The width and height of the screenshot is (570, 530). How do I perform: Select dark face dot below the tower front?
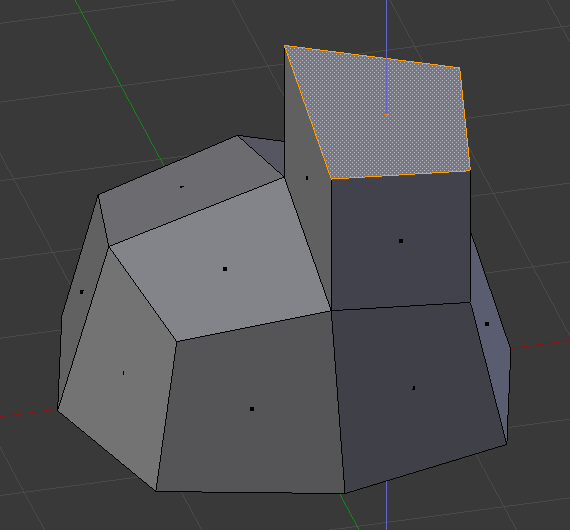click(413, 388)
